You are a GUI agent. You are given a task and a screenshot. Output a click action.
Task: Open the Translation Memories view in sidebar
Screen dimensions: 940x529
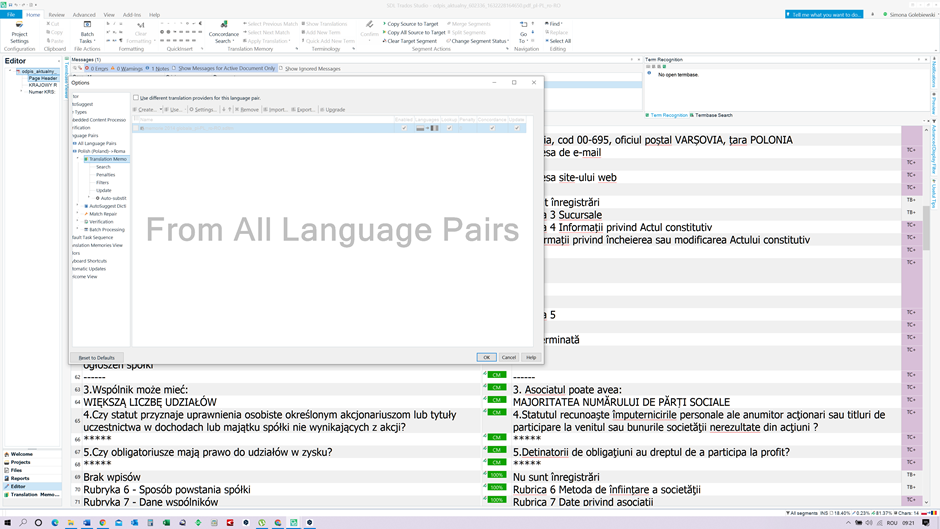[x=32, y=495]
